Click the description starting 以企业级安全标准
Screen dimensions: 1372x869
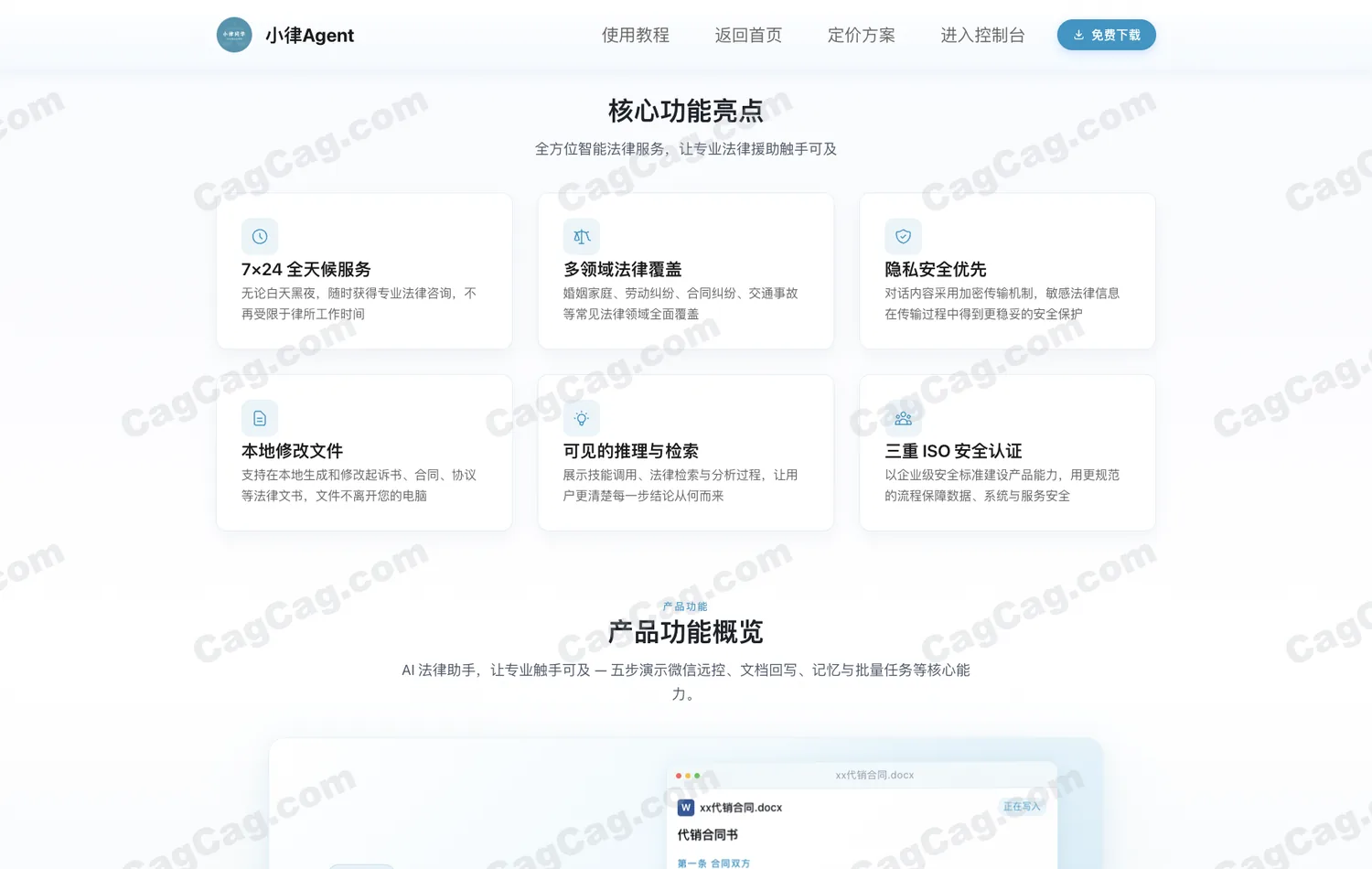coord(1002,486)
